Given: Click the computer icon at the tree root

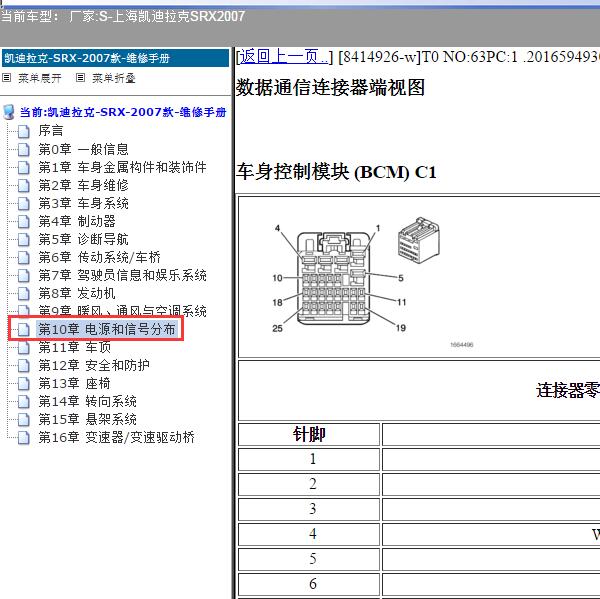Looking at the screenshot, I should [8, 112].
